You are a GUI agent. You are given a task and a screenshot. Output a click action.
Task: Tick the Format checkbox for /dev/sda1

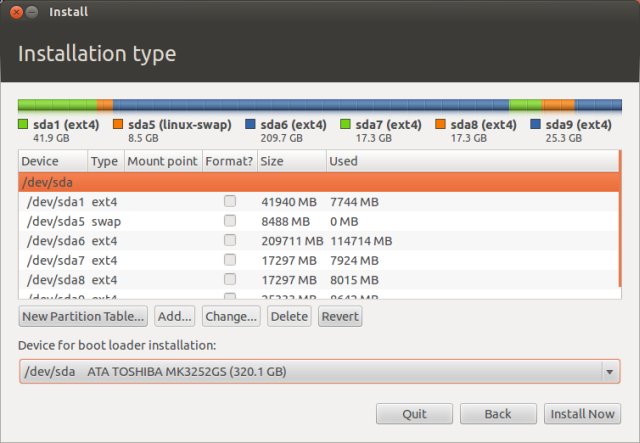click(x=230, y=201)
